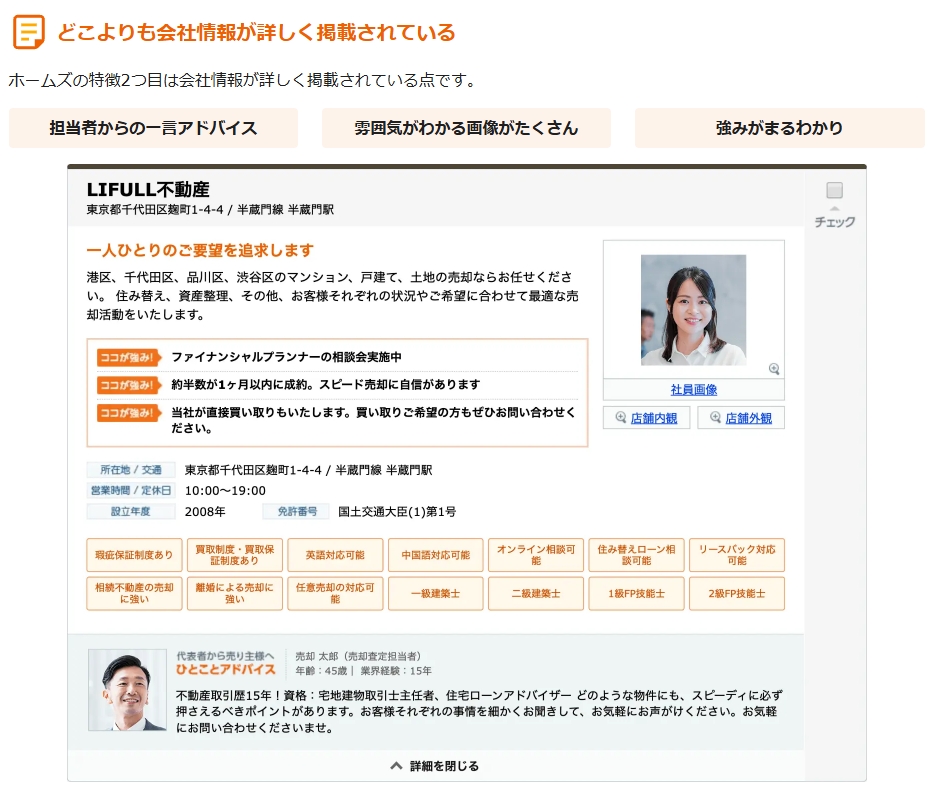Click ココが強み badge for ファイナンシャルプランナー
This screenshot has height=795, width=940.
pos(129,357)
